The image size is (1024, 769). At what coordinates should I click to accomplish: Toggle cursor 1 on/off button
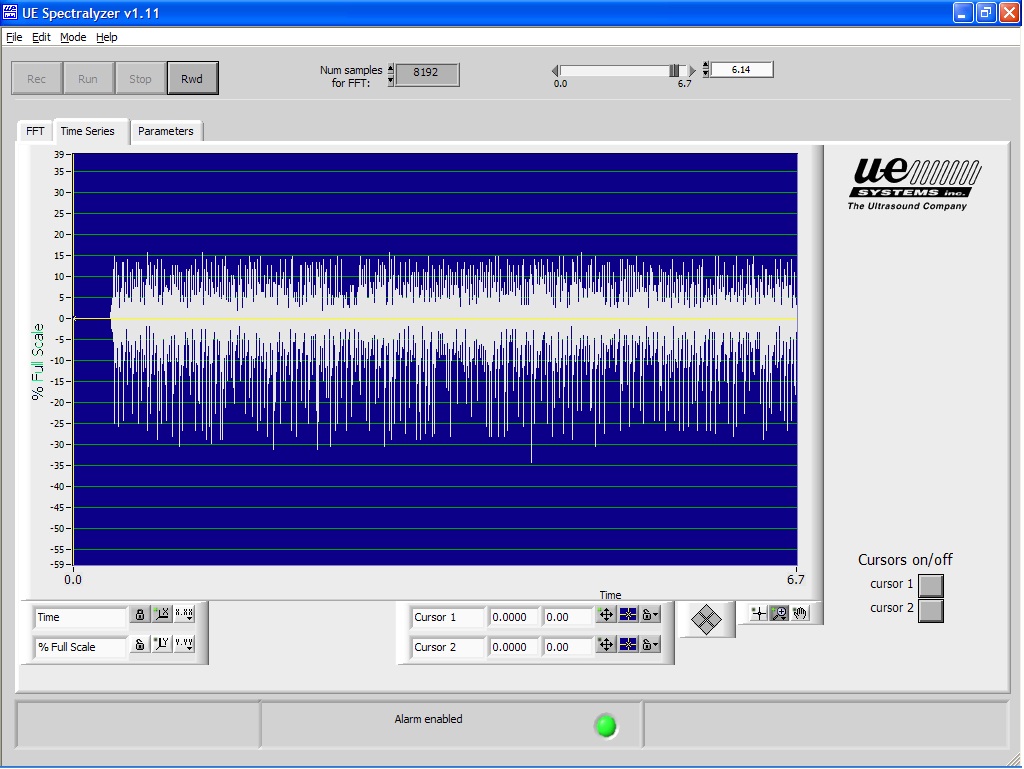(931, 585)
